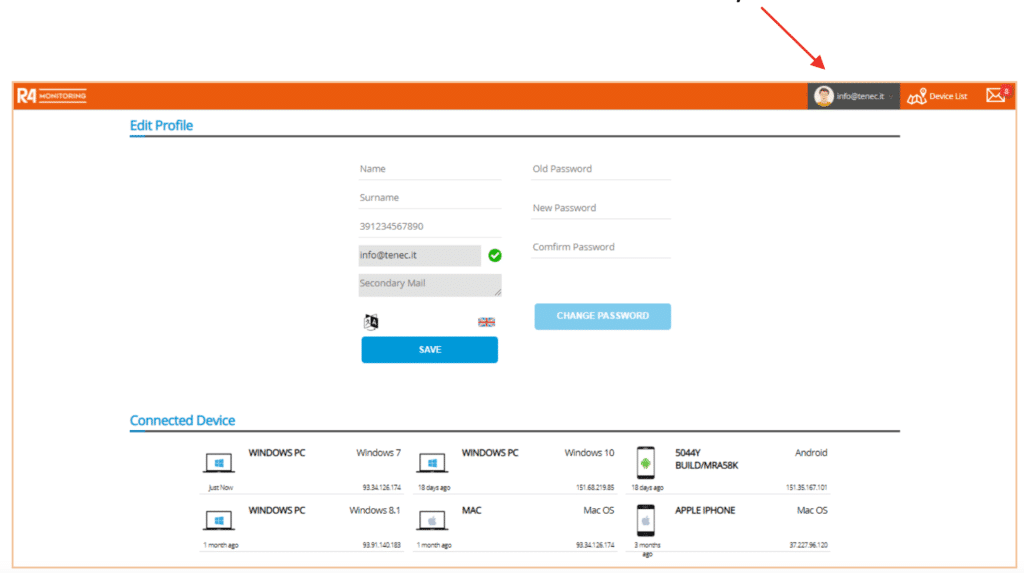Expand the info@tenec.it account dropdown

(854, 96)
